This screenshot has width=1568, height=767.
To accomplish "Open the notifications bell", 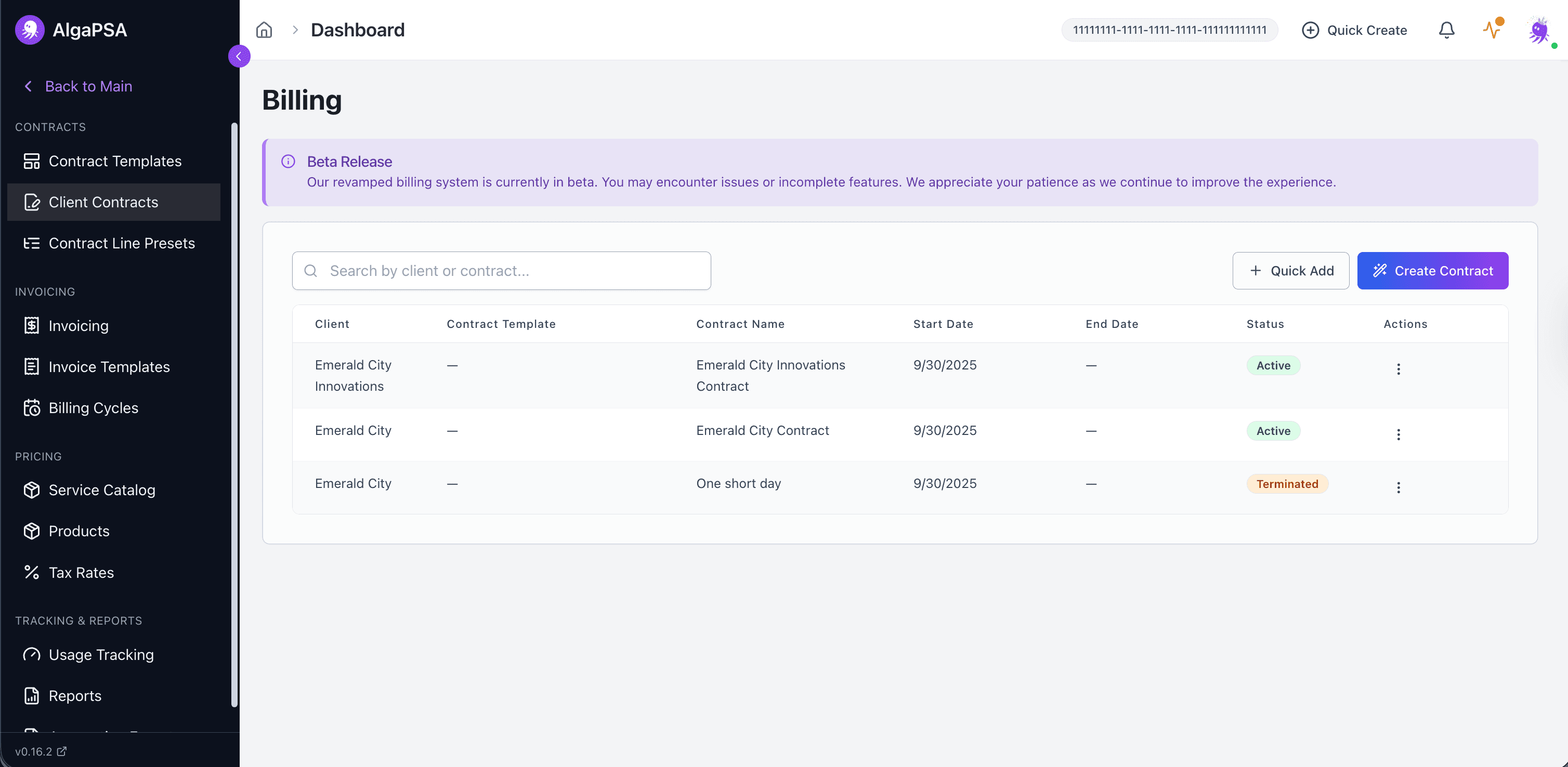I will [1446, 30].
